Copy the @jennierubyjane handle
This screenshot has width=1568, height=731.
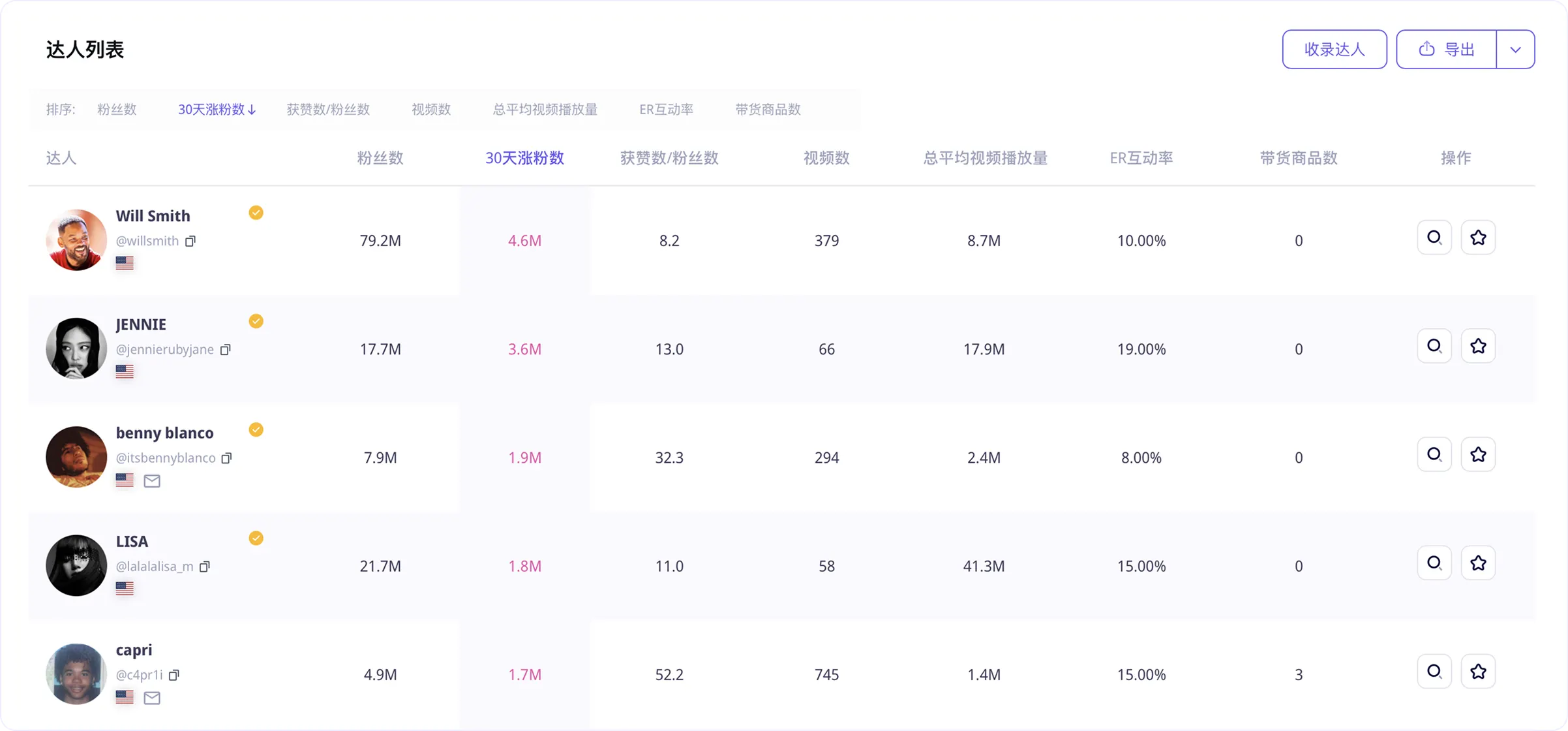(226, 349)
